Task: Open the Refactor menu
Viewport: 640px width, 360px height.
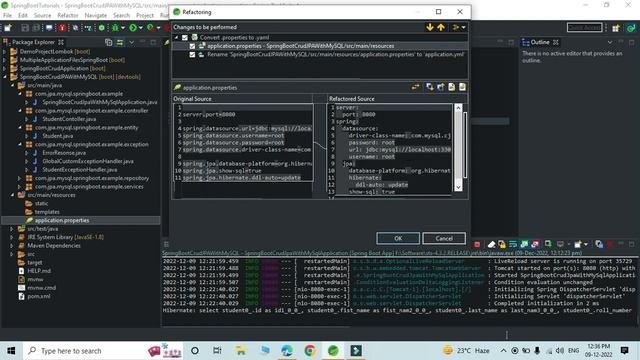Action: click(68, 15)
